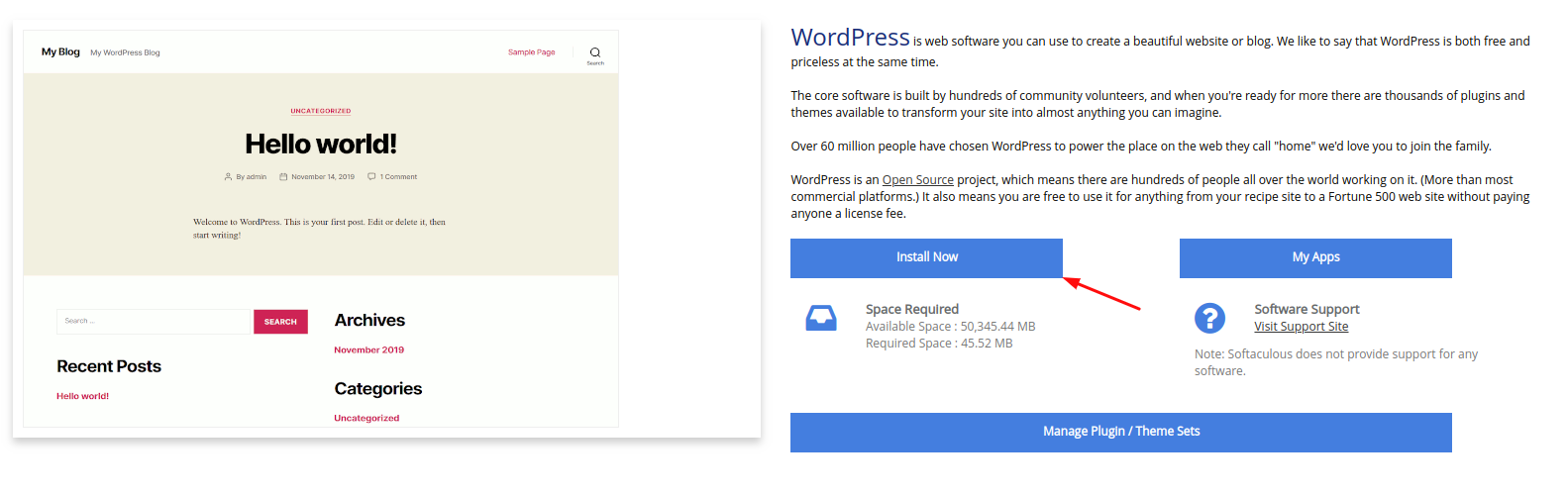This screenshot has width=1568, height=496.
Task: Click the Required Space : 45.52 MB text
Action: coord(939,344)
